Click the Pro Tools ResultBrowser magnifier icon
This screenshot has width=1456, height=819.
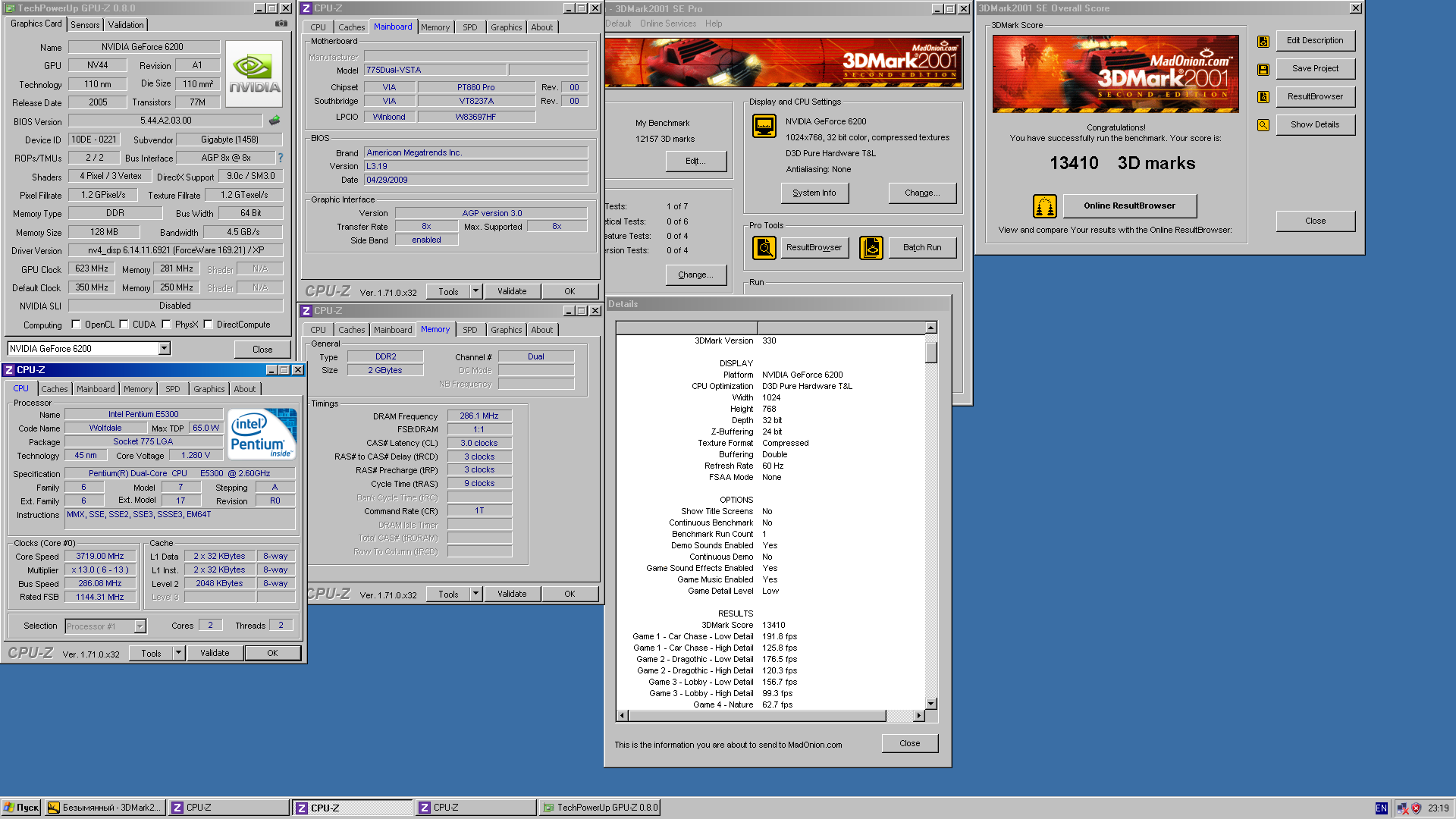(764, 247)
